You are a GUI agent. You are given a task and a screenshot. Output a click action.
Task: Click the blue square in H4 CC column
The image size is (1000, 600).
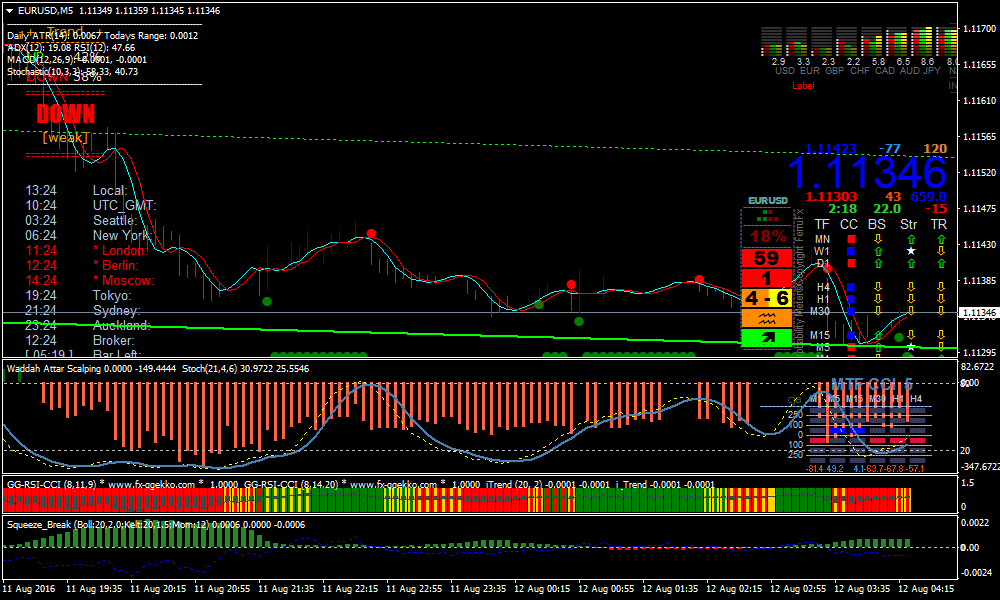(851, 287)
